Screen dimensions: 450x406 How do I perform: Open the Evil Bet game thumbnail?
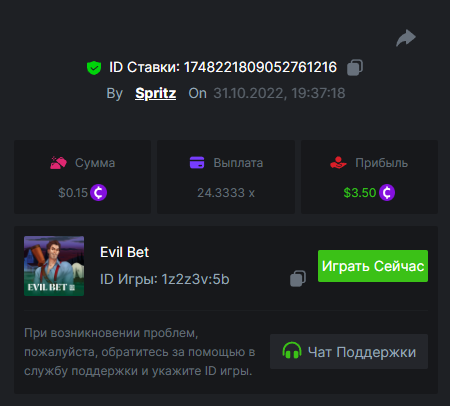54,266
